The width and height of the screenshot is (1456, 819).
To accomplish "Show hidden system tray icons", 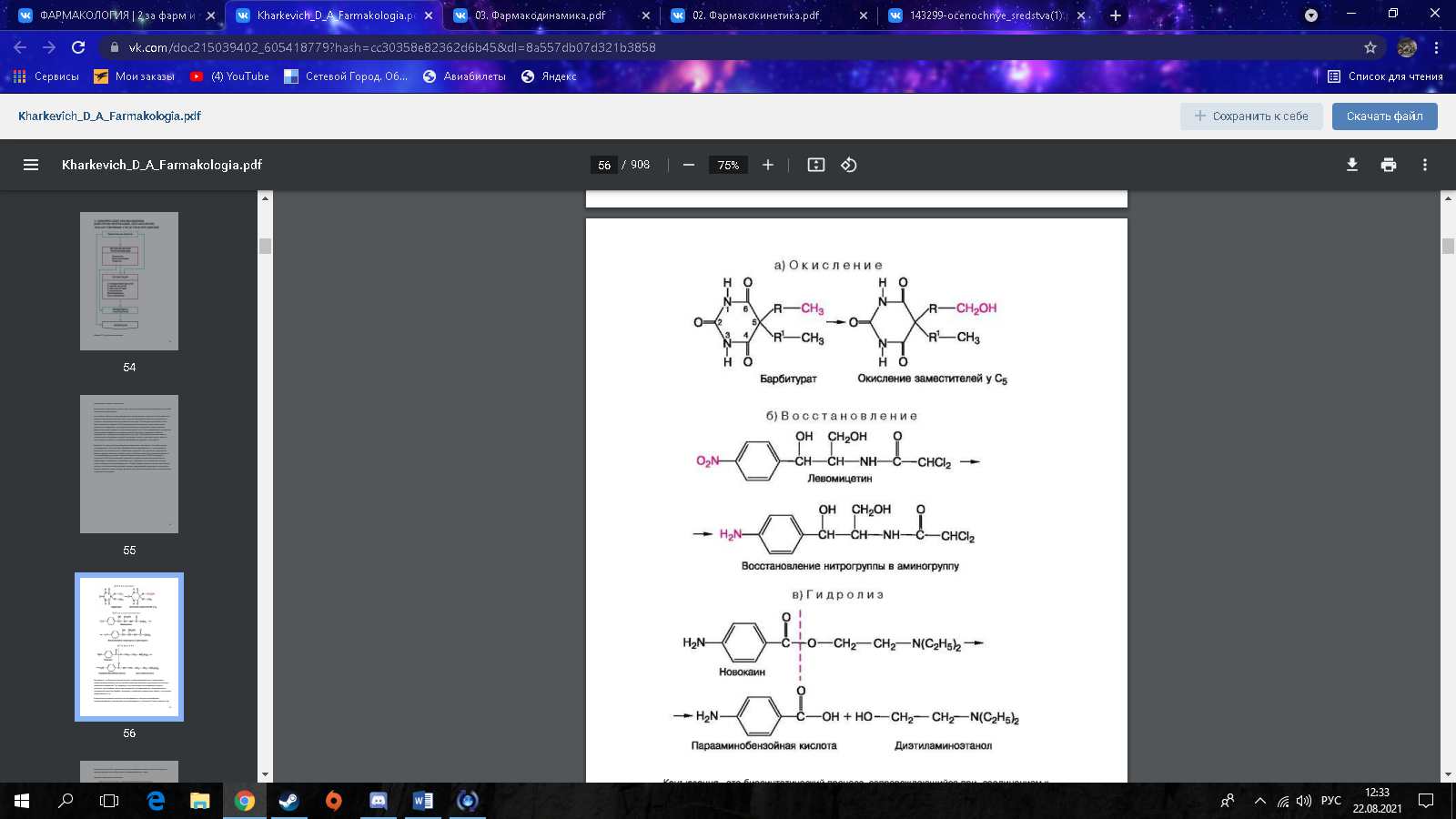I will coord(1260,801).
